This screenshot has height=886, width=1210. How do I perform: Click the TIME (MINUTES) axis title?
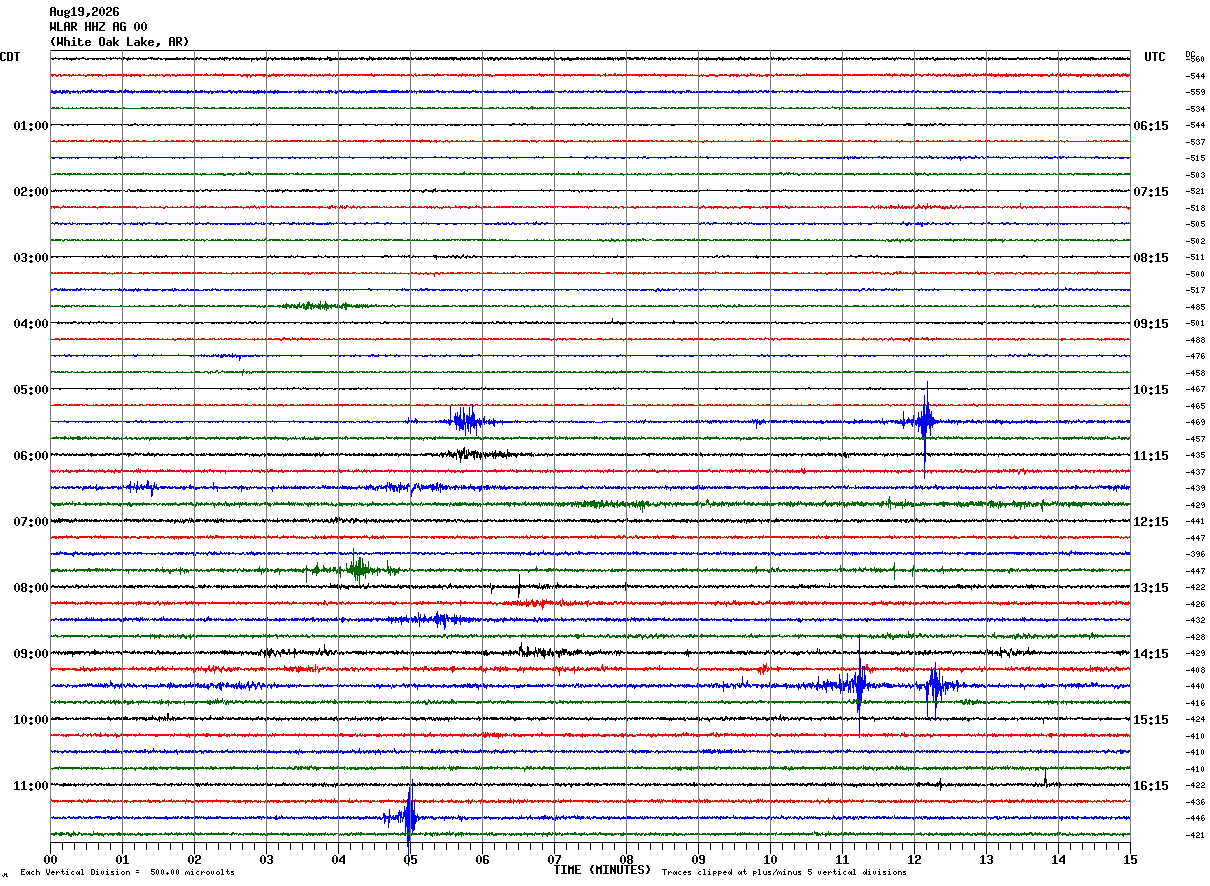click(602, 870)
